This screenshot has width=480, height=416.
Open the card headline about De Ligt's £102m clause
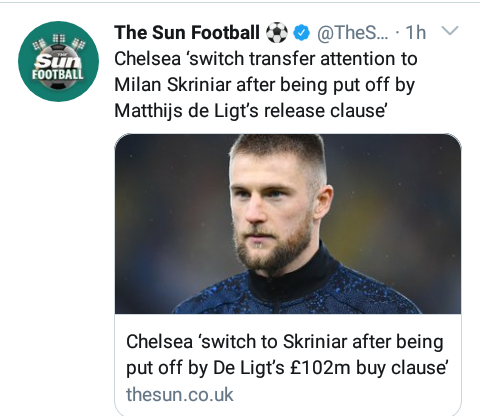tap(287, 355)
